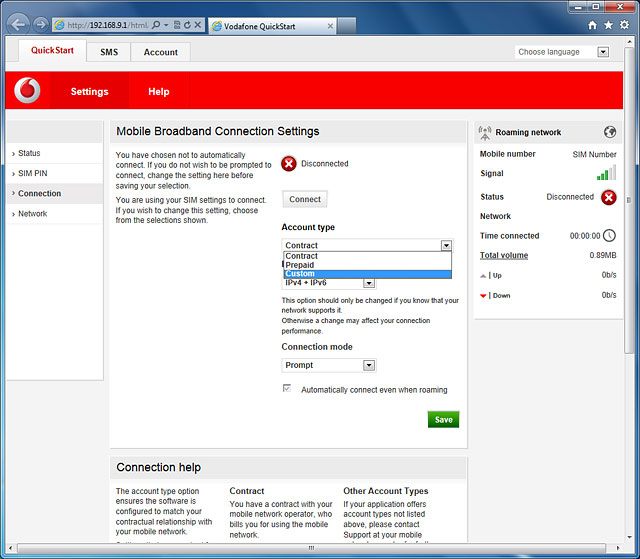Image resolution: width=640 pixels, height=559 pixels.
Task: Click the roaming network globe icon
Action: [610, 132]
